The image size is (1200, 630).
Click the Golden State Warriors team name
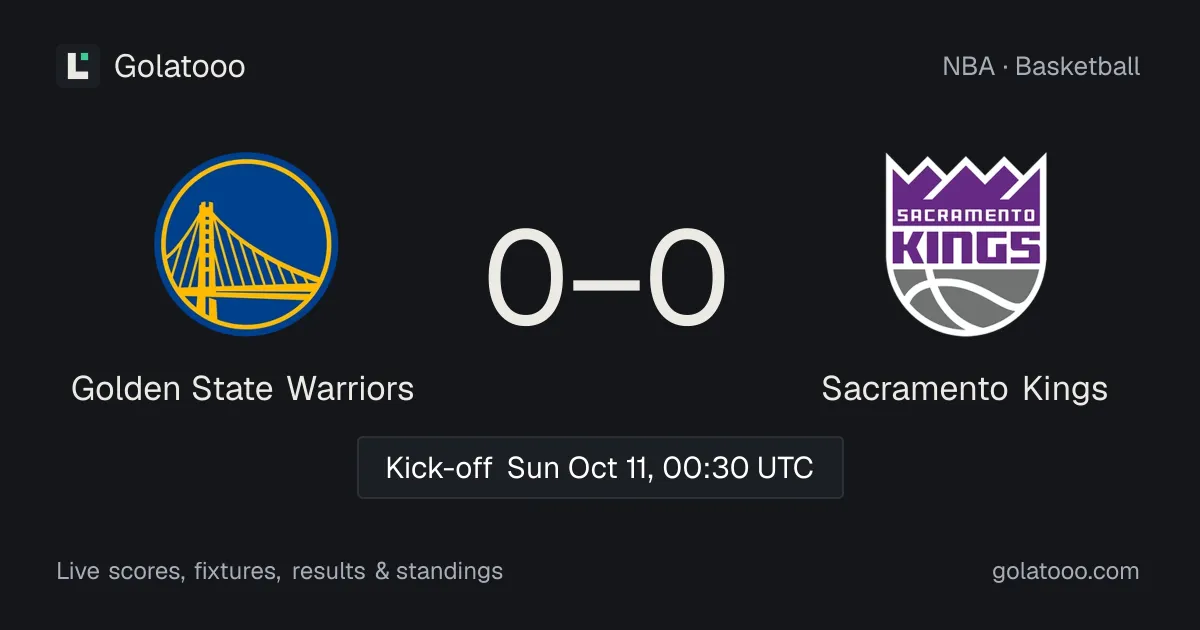243,388
